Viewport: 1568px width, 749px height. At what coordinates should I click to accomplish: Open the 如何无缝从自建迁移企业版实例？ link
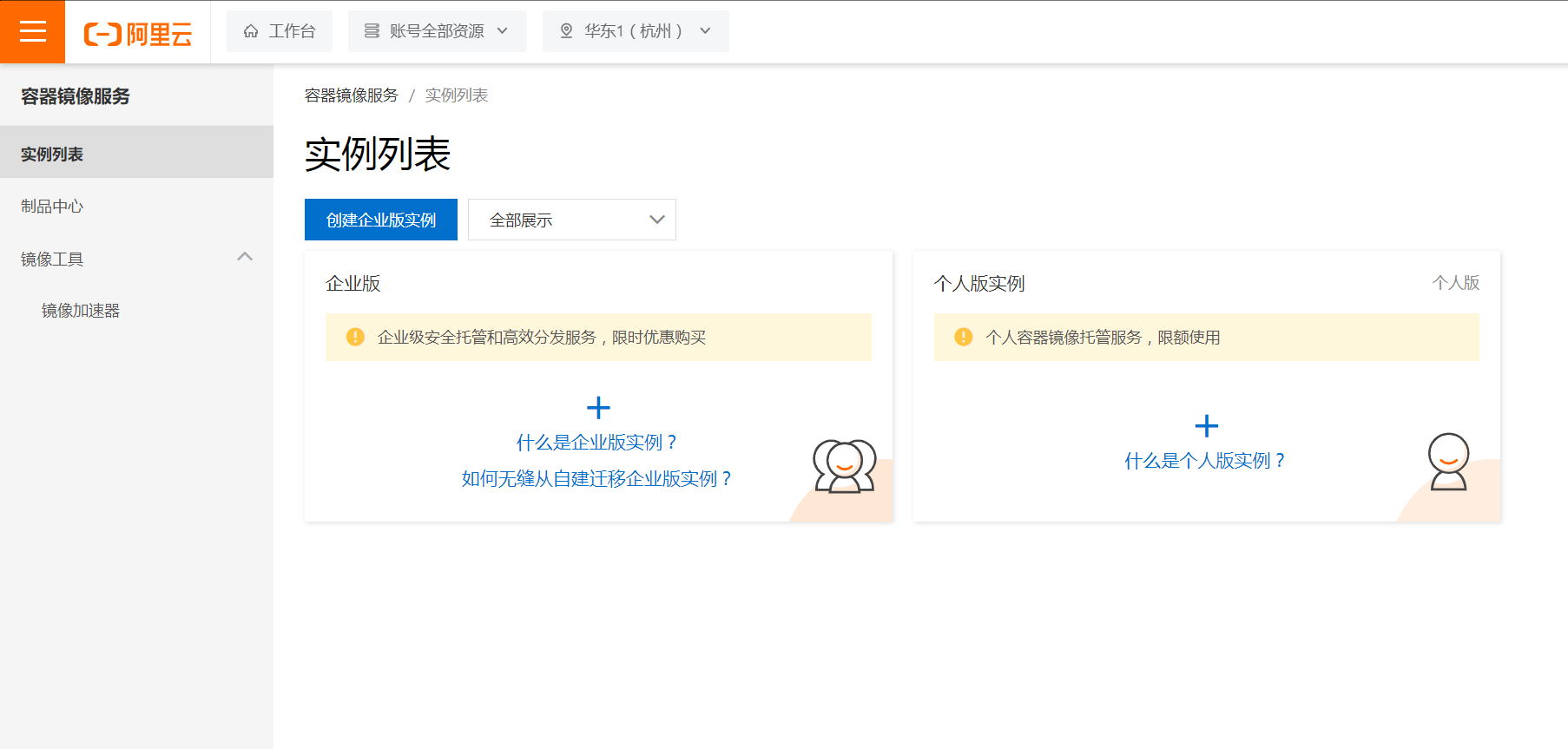597,479
